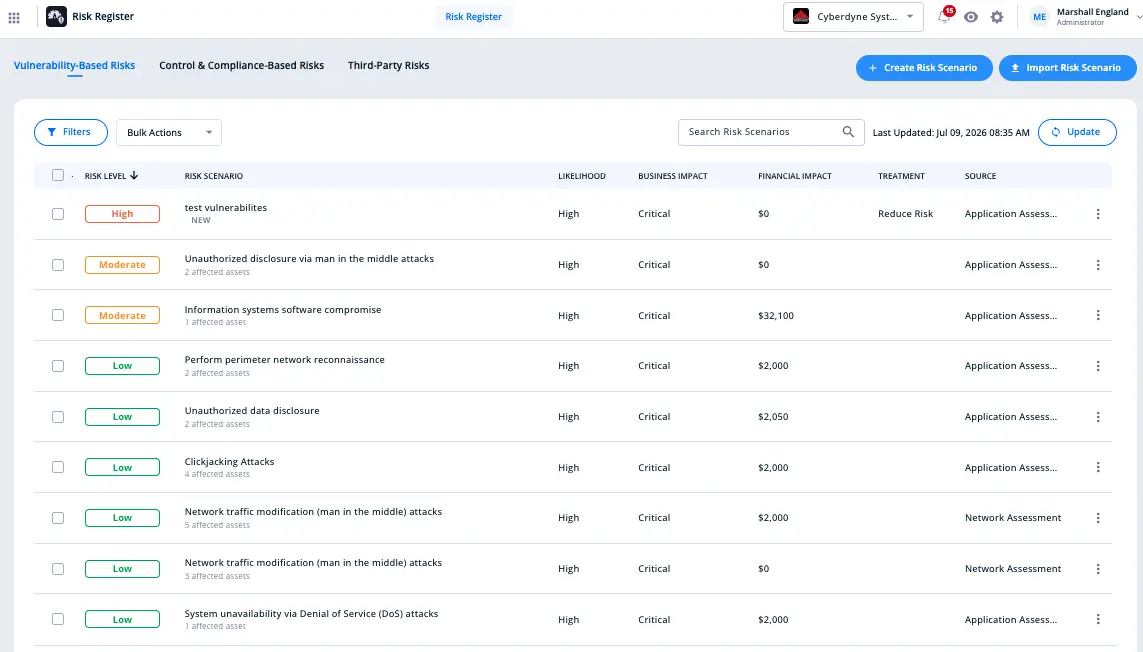Click the Update button
The height and width of the screenshot is (652, 1143).
1077,132
